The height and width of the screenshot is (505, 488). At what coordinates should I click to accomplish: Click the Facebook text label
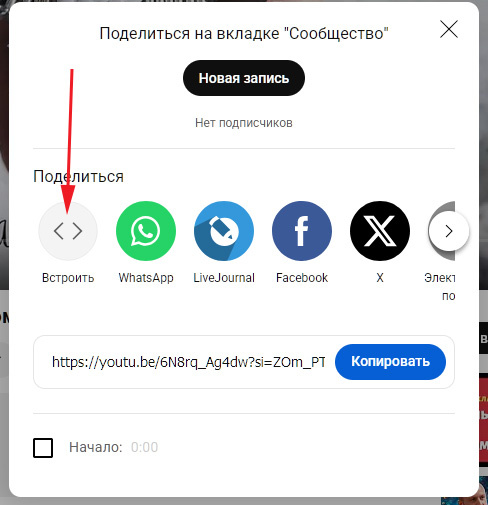pyautogui.click(x=302, y=278)
